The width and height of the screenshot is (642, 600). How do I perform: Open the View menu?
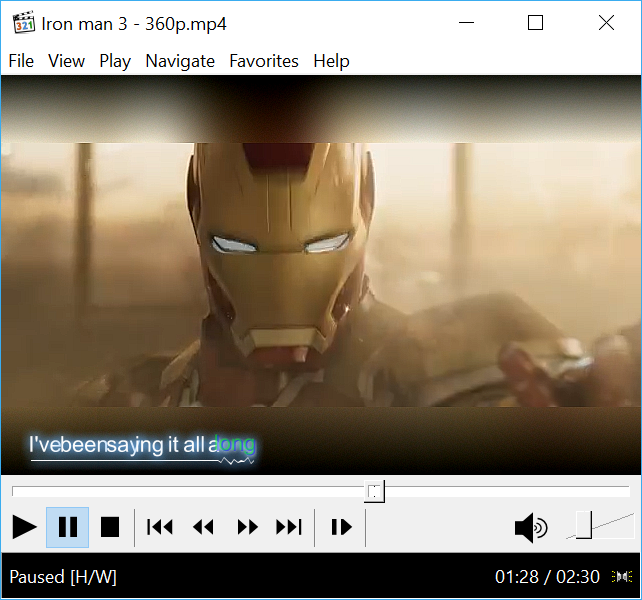pos(66,61)
